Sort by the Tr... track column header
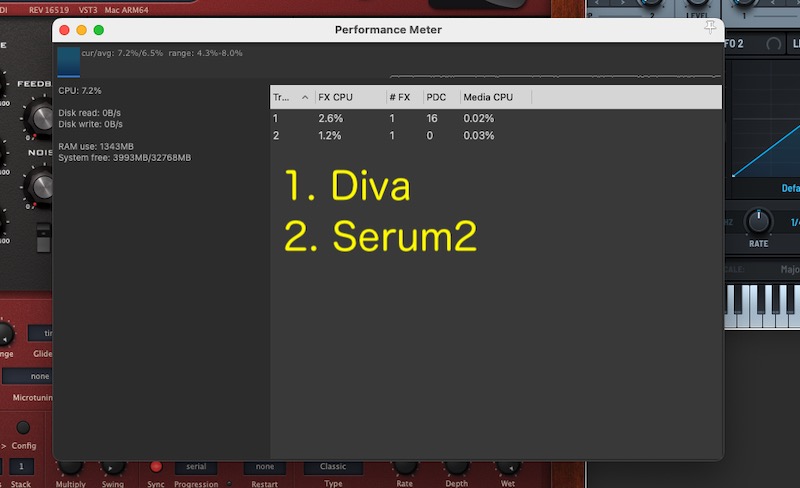800x488 pixels. click(x=291, y=97)
